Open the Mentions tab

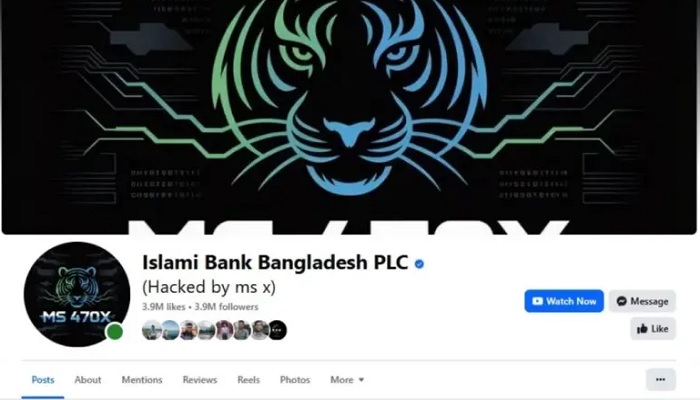pos(142,380)
